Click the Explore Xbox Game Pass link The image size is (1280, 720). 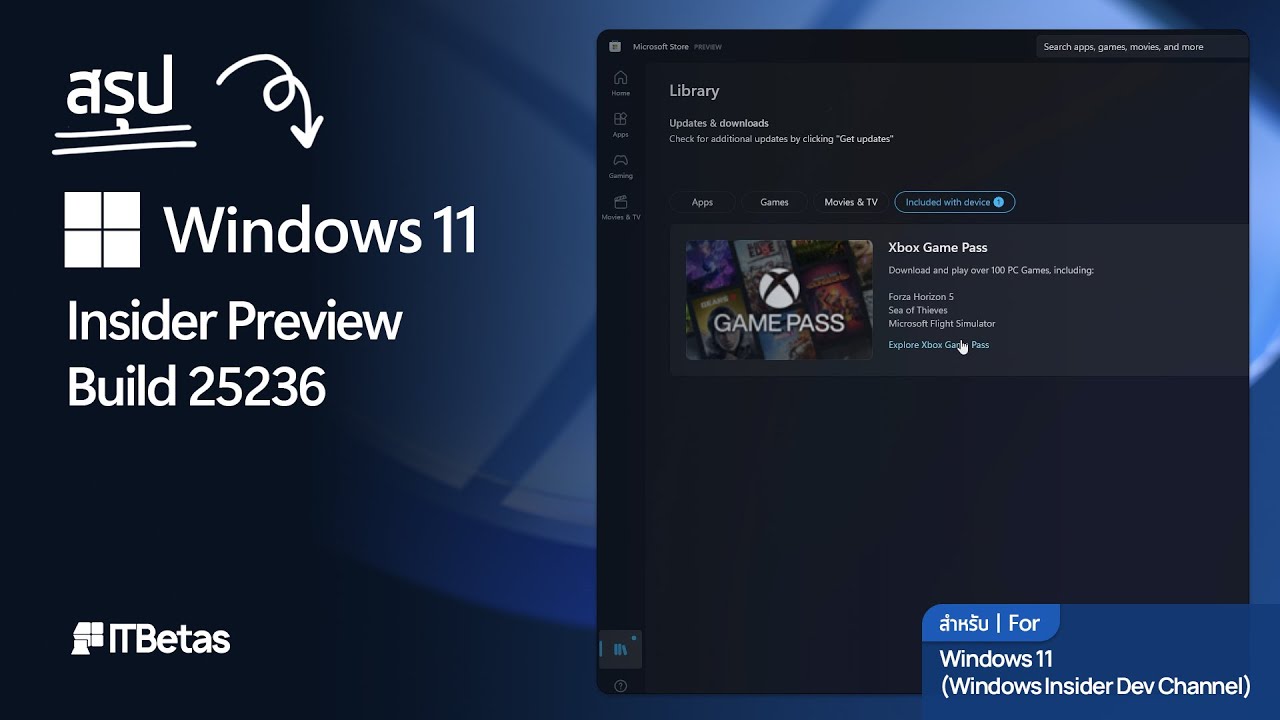click(939, 345)
